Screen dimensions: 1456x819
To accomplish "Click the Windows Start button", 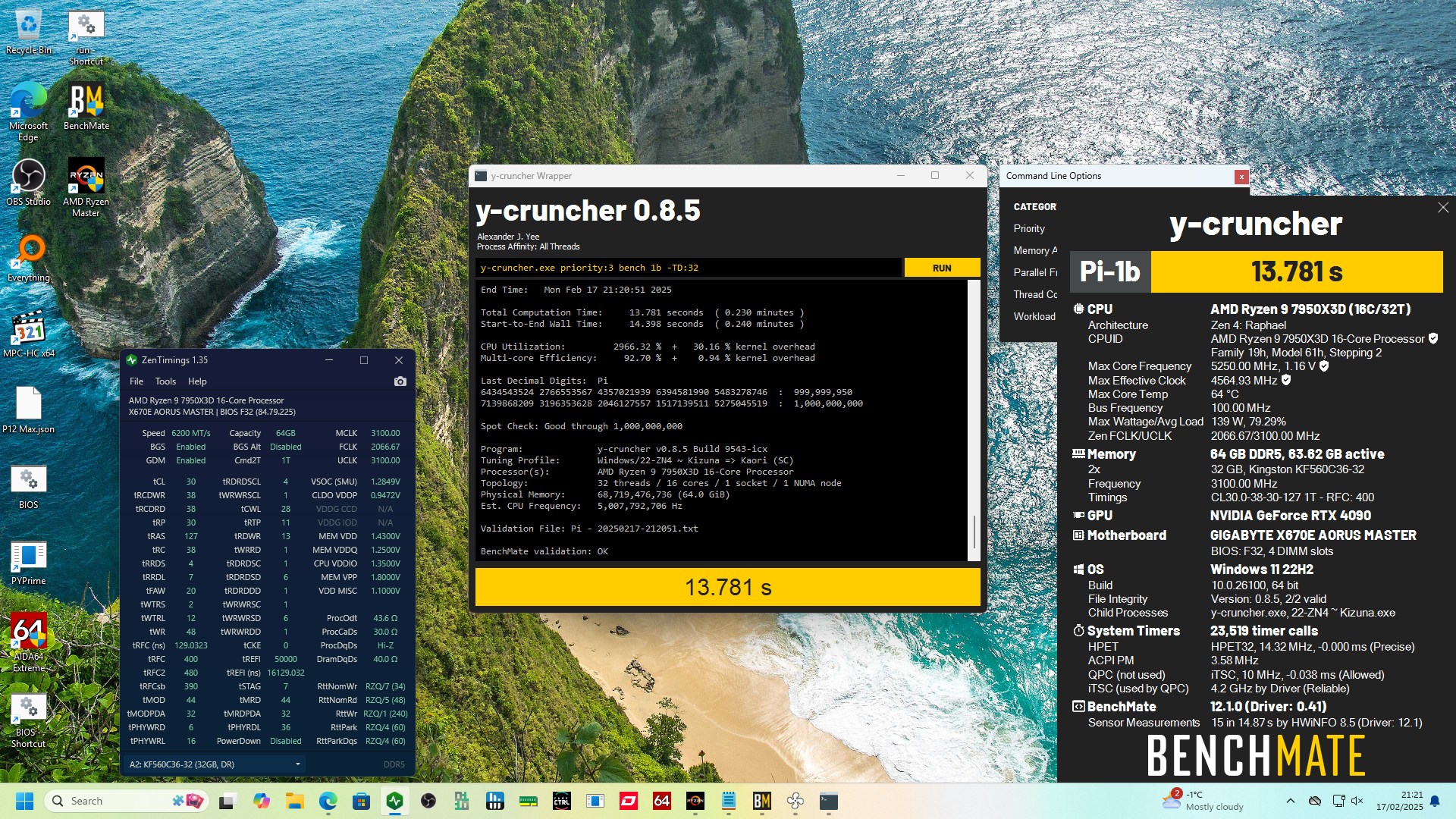I will [24, 801].
